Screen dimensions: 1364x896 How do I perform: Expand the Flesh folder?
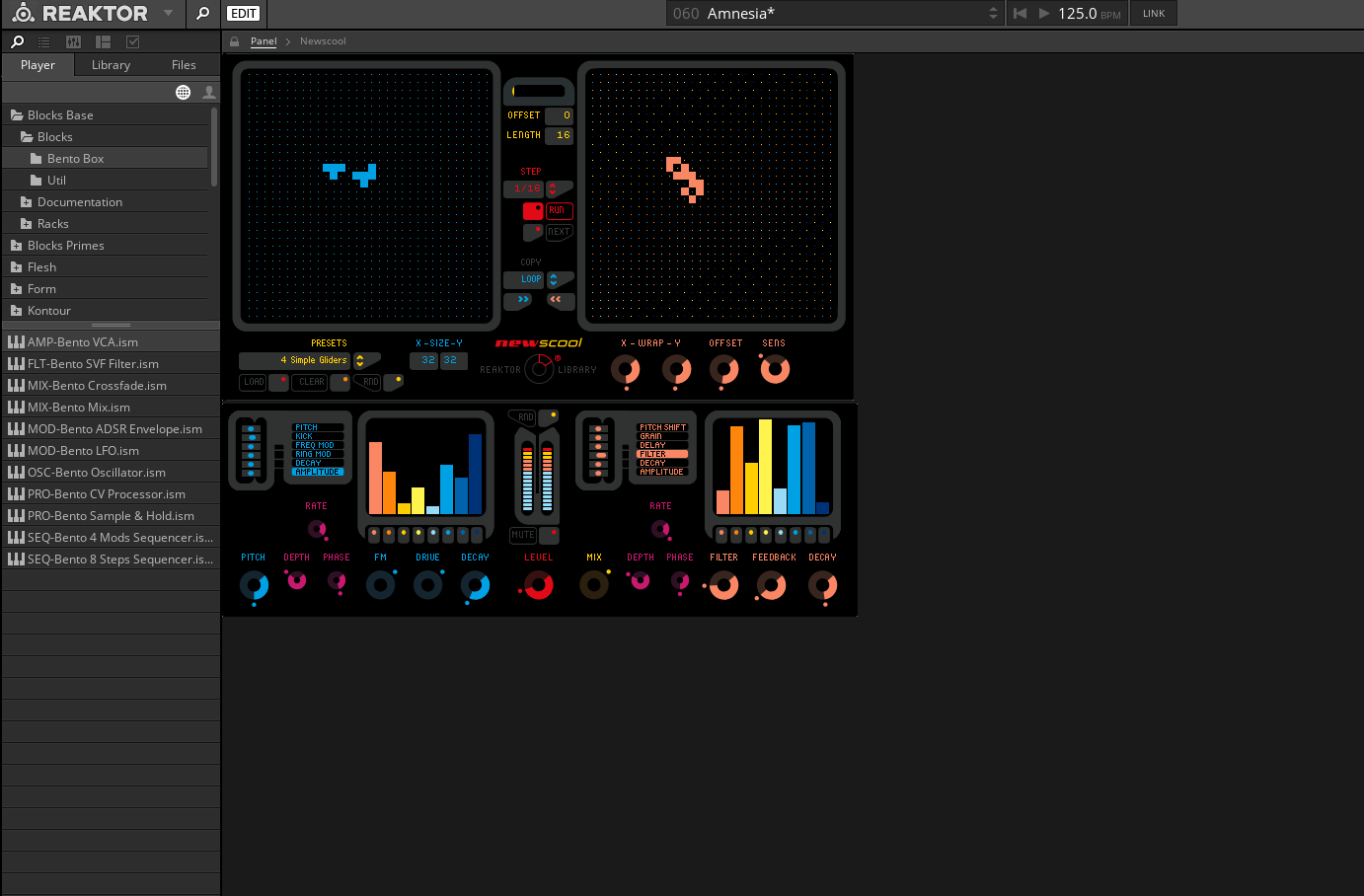click(x=106, y=267)
